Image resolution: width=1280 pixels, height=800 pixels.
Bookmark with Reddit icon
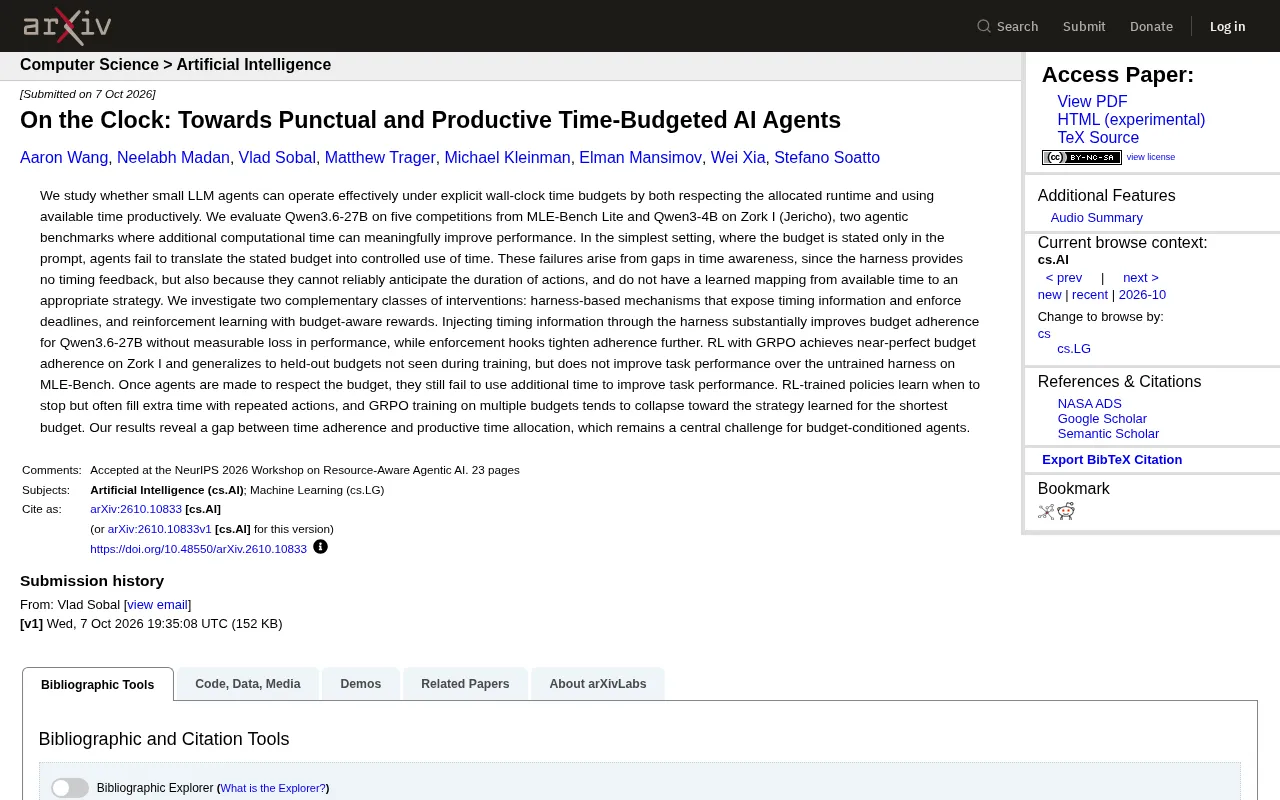(1066, 512)
